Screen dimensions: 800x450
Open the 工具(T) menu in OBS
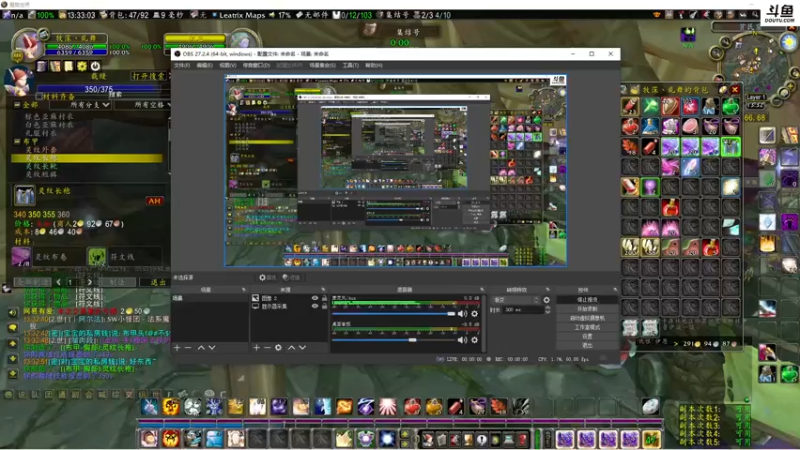(351, 65)
